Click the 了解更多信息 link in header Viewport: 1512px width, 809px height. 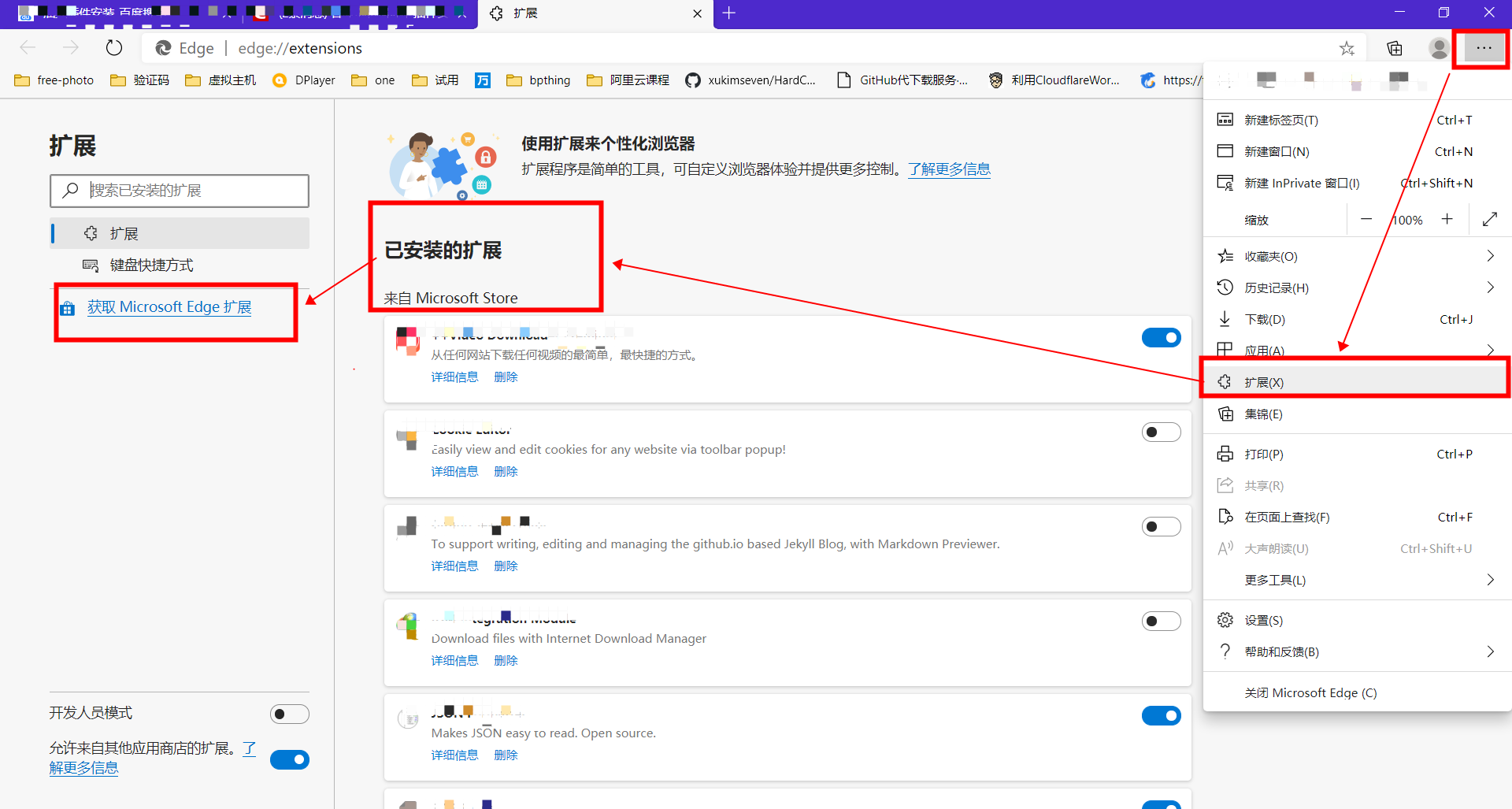(949, 169)
